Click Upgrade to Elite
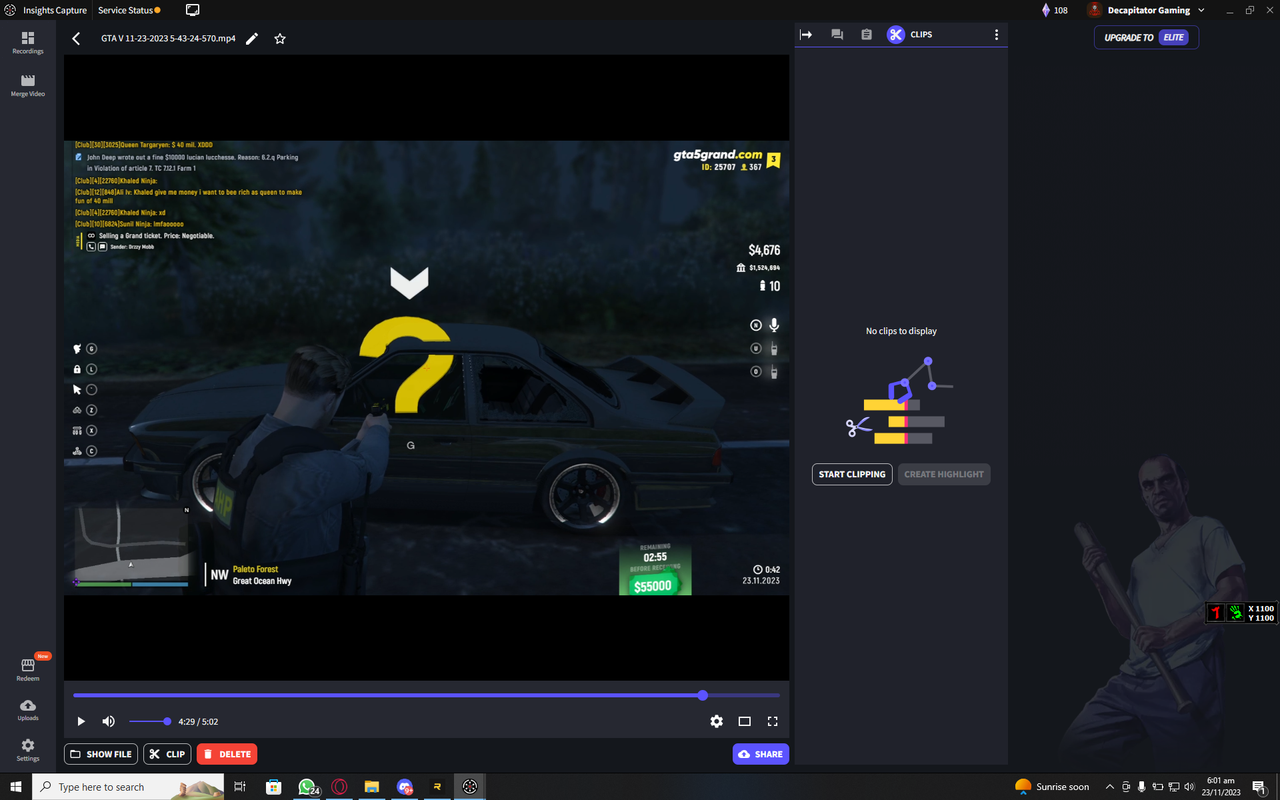This screenshot has width=1280, height=800. tap(1146, 37)
